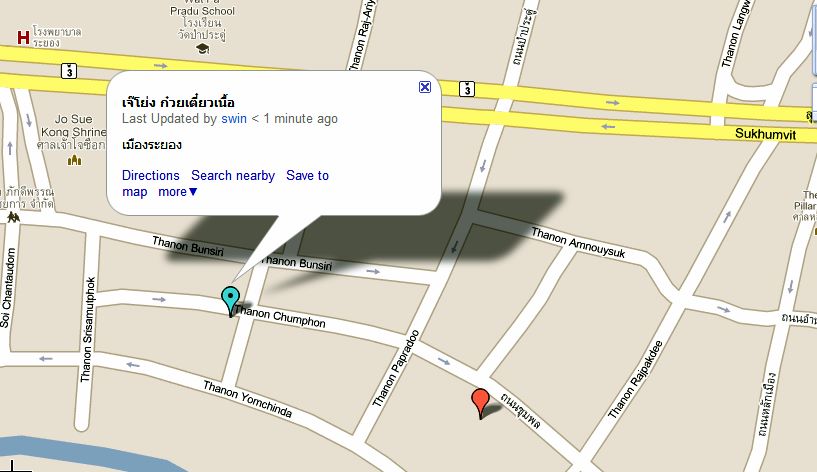
Task: Click the Thanon Chumphon street label
Action: [x=280, y=317]
